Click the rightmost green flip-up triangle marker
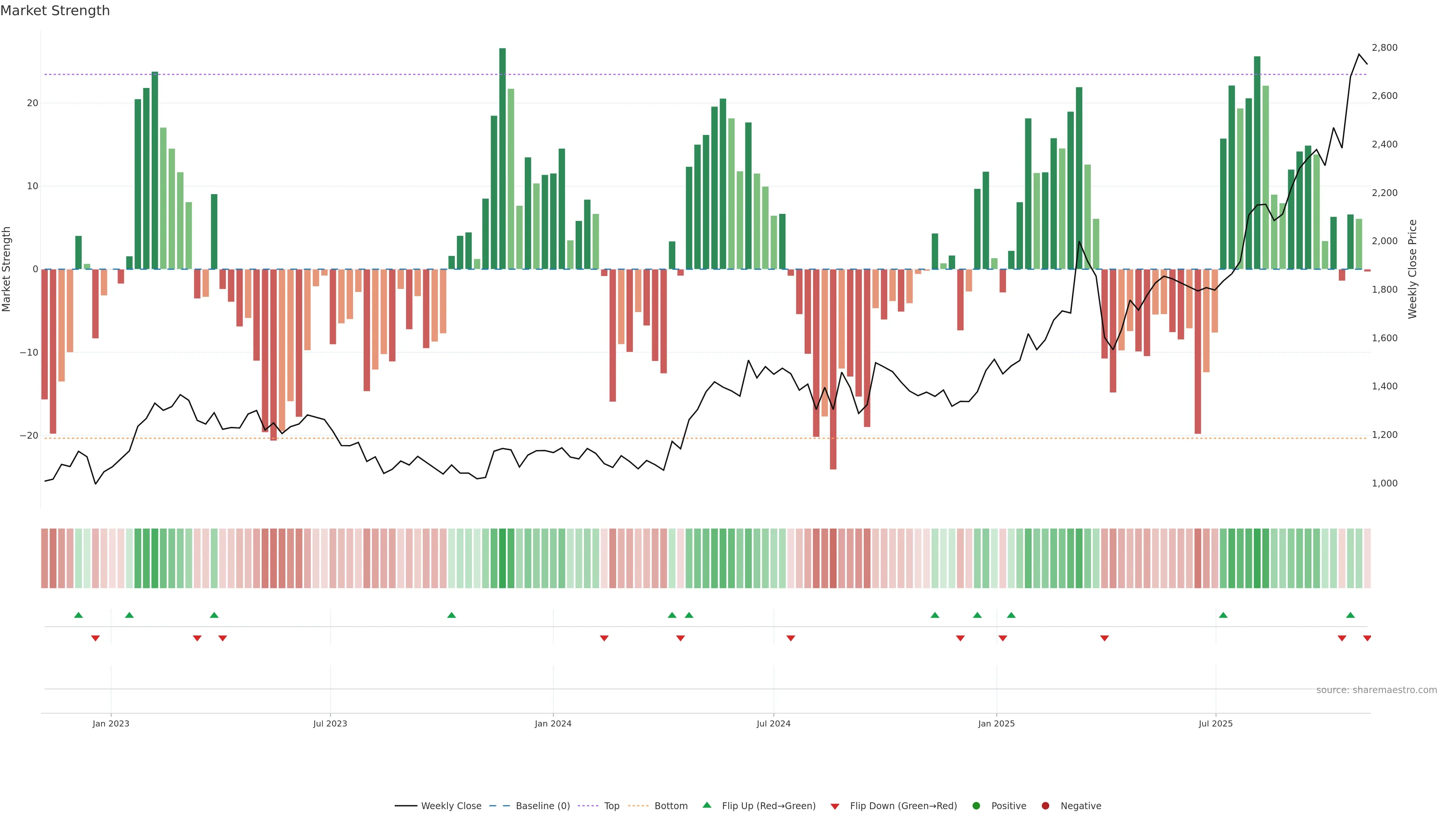The height and width of the screenshot is (819, 1456). (1350, 615)
